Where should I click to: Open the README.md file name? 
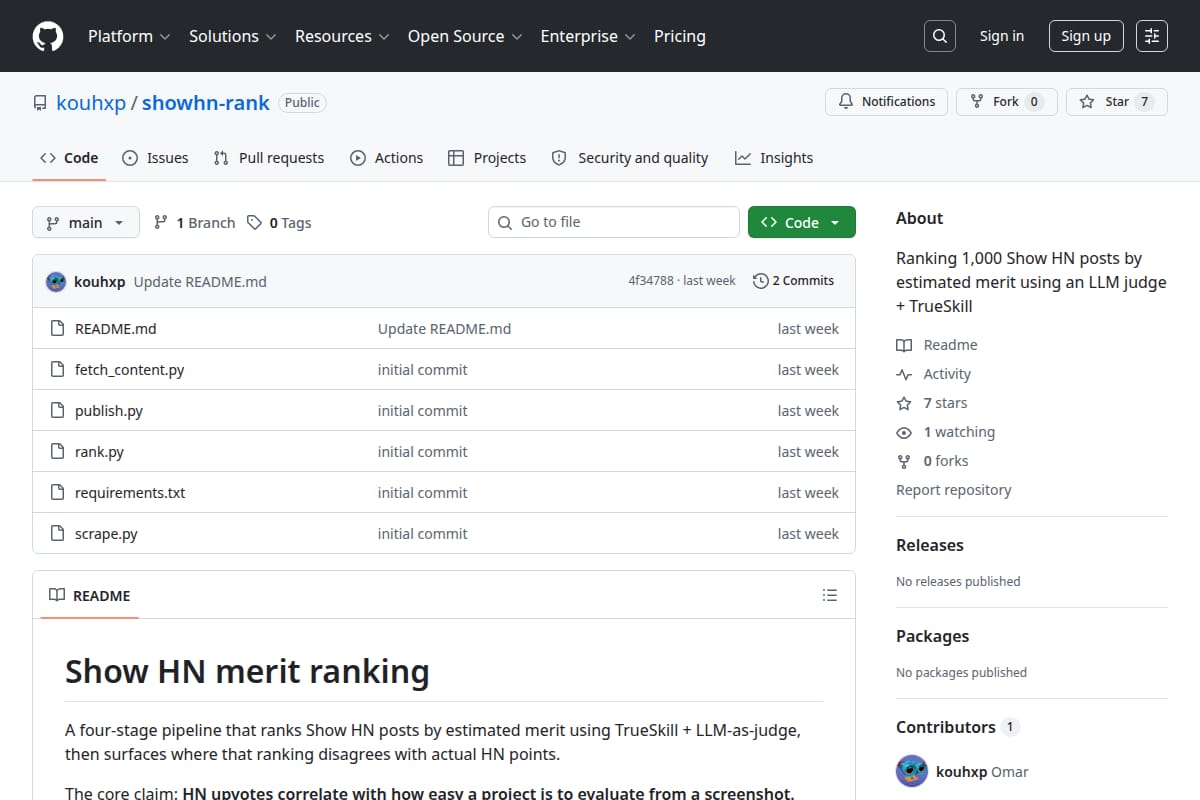click(x=116, y=329)
